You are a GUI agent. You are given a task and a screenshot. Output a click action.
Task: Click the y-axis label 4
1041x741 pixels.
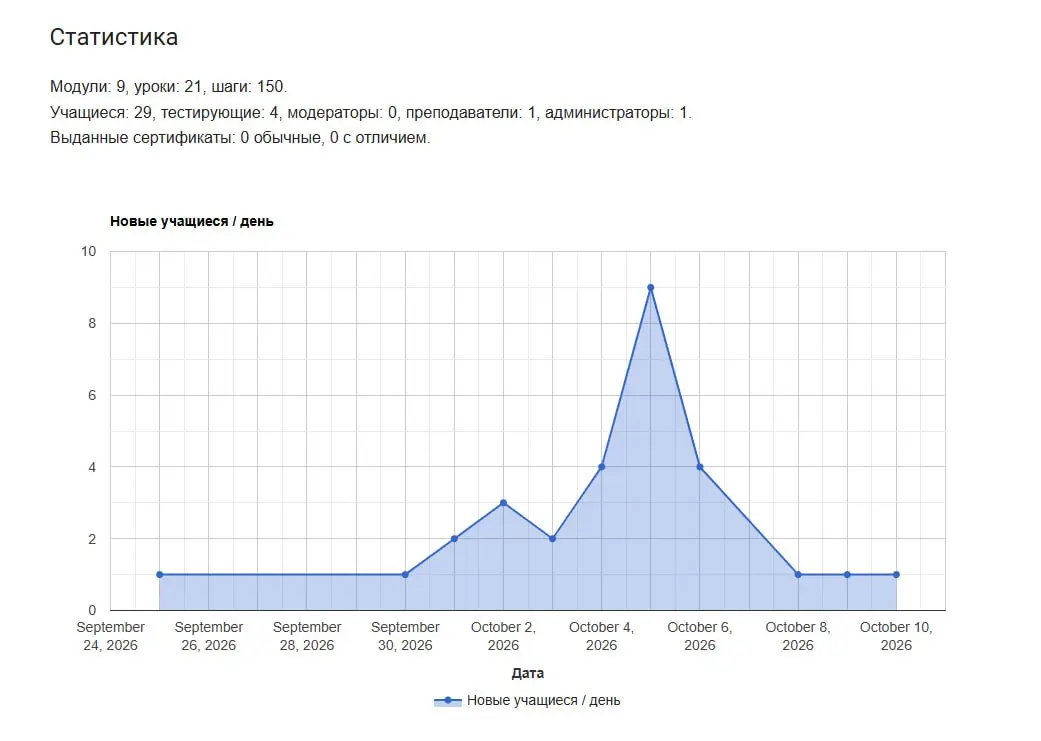point(92,467)
